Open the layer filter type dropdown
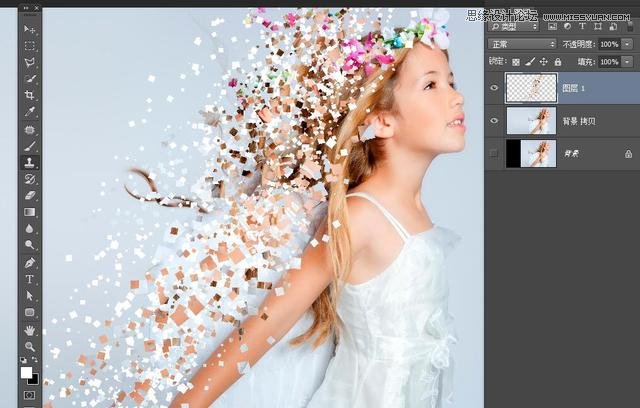640x408 pixels. point(514,27)
